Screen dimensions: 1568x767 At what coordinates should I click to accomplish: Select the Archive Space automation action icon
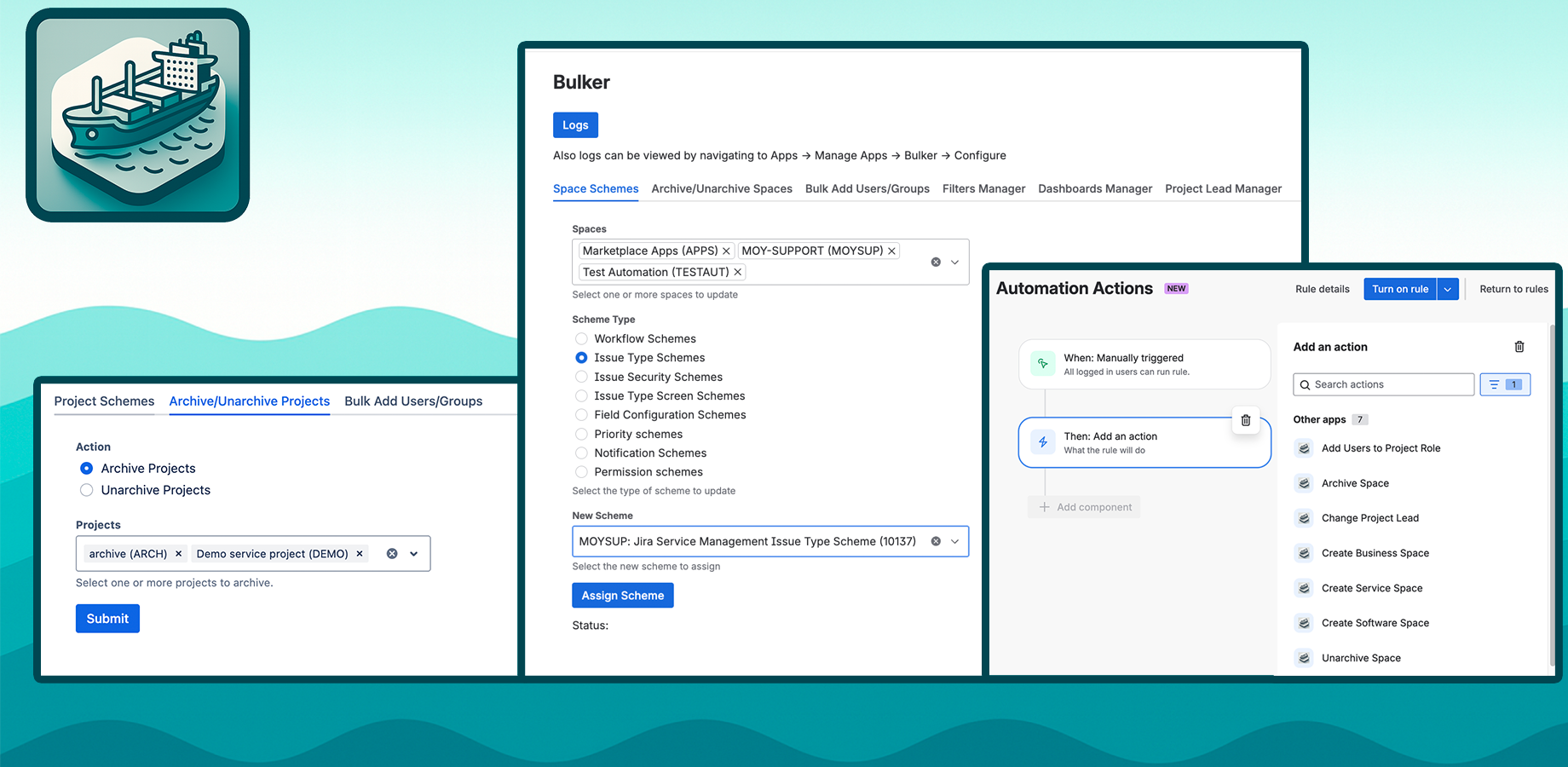(x=1303, y=483)
